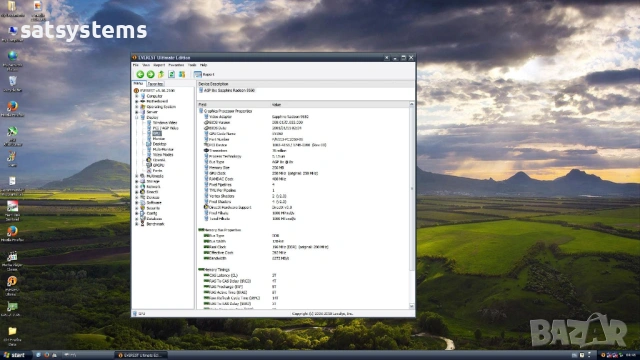The width and height of the screenshot is (640, 360).
Task: Select the RAMDAC Clock field row
Action: click(x=302, y=179)
